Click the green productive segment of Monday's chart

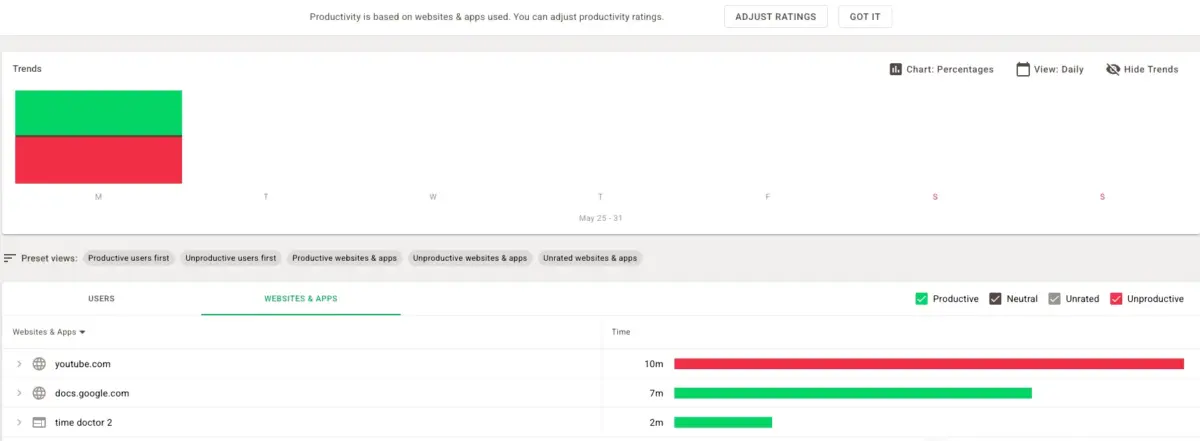[x=98, y=113]
